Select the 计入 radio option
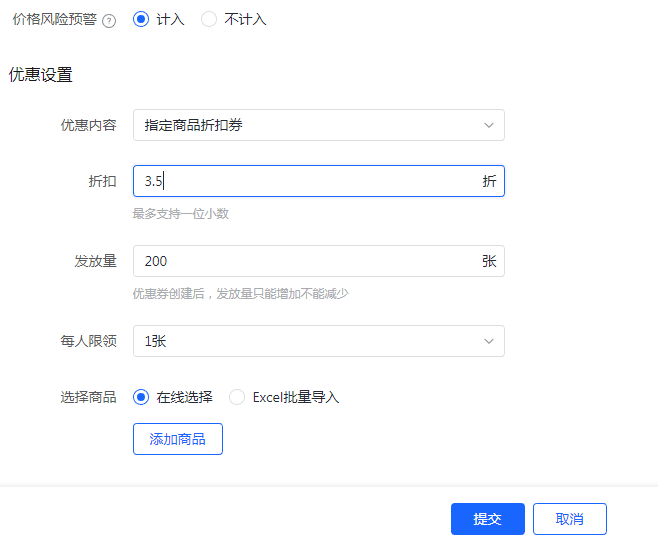Image resolution: width=658 pixels, height=546 pixels. (141, 20)
